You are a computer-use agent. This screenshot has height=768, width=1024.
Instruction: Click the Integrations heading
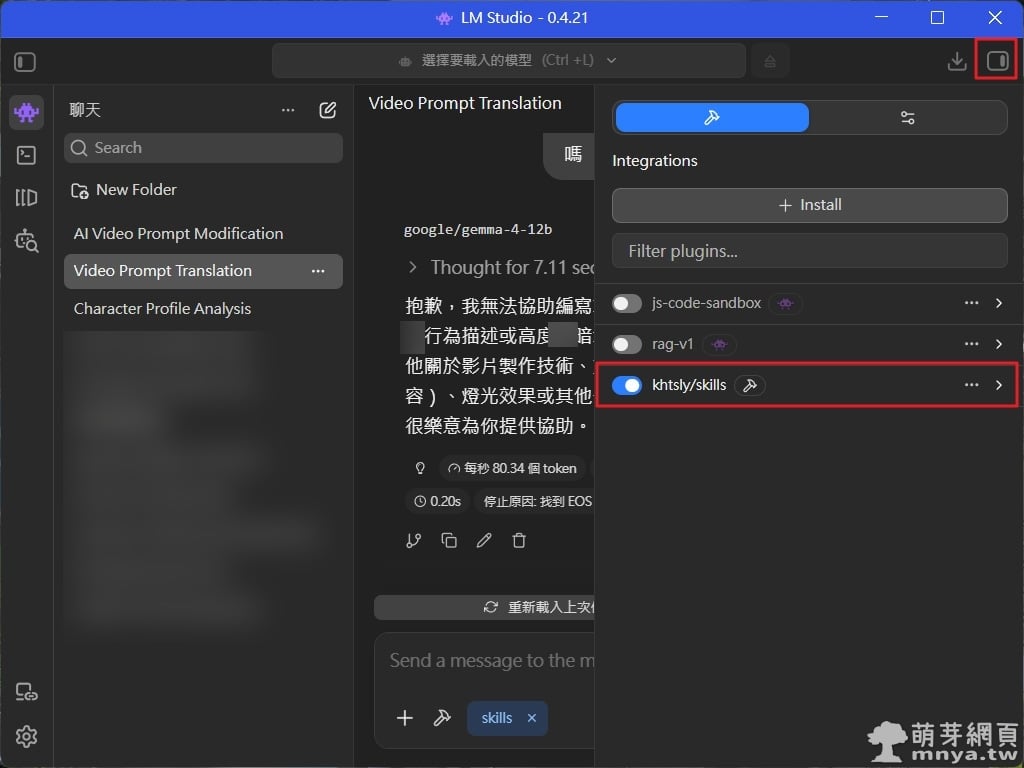pyautogui.click(x=654, y=161)
